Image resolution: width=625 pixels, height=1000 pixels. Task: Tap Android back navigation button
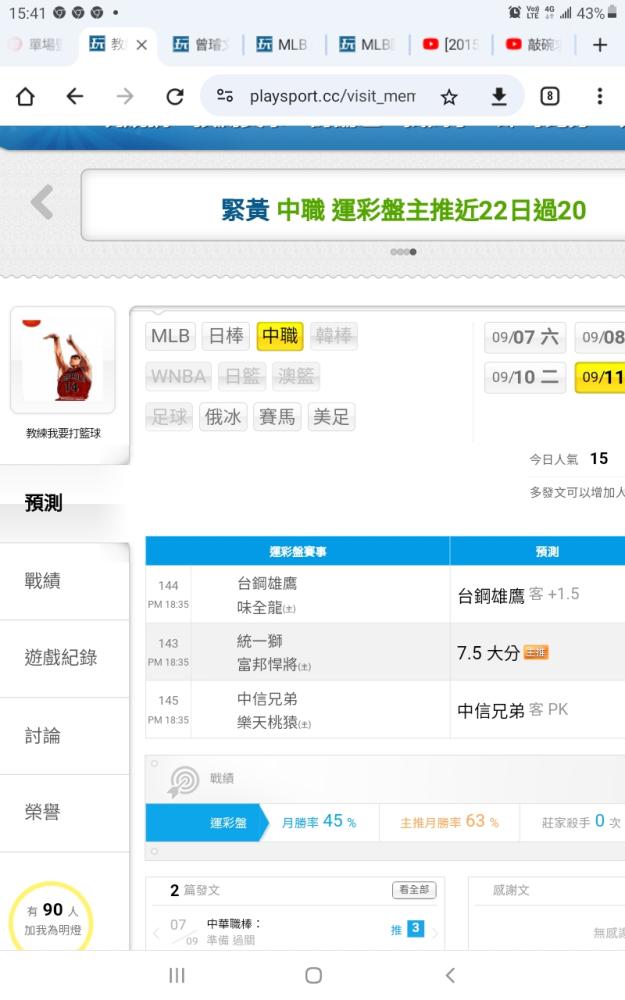(x=450, y=975)
